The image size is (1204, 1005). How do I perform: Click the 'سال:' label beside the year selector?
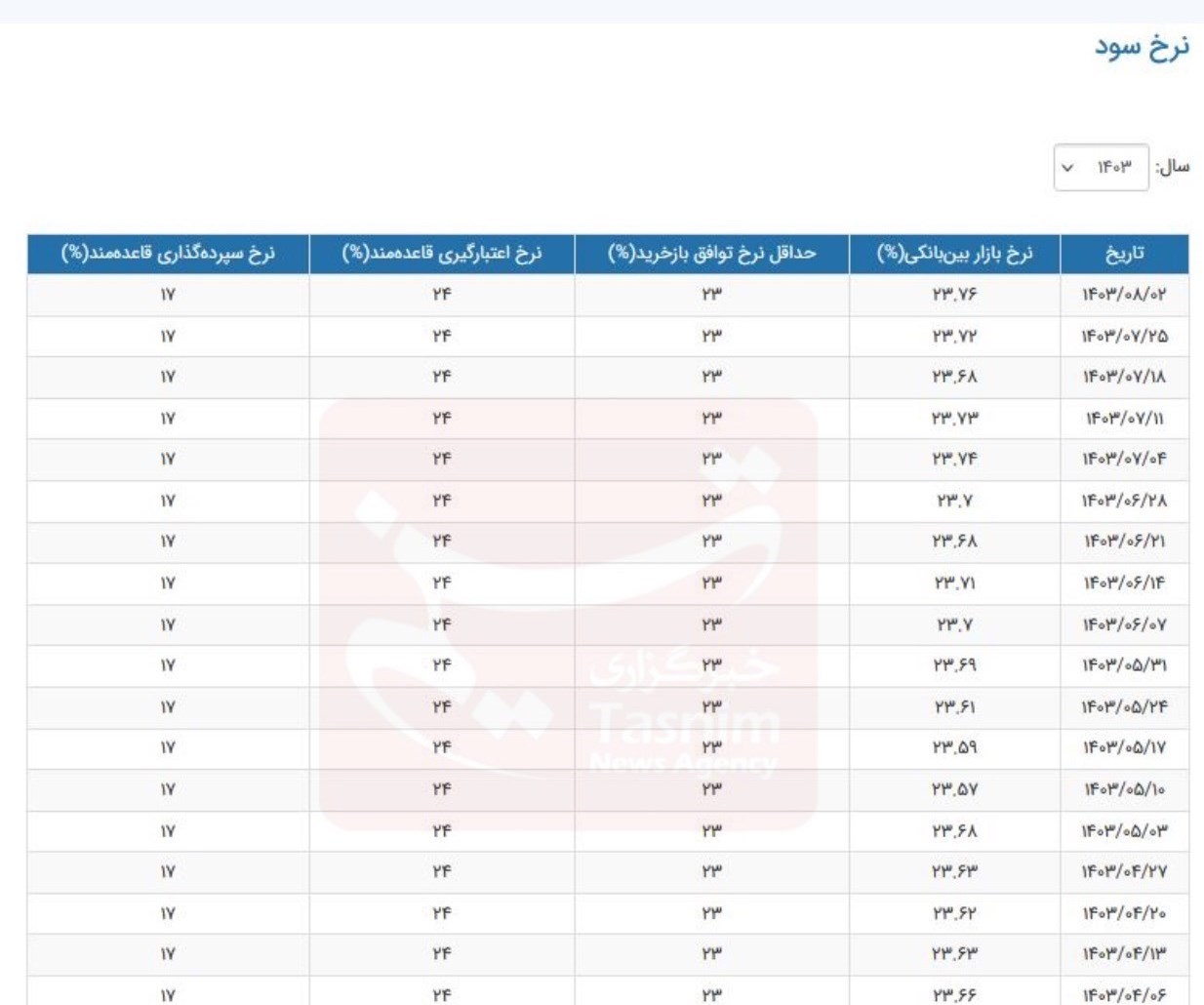(1173, 168)
